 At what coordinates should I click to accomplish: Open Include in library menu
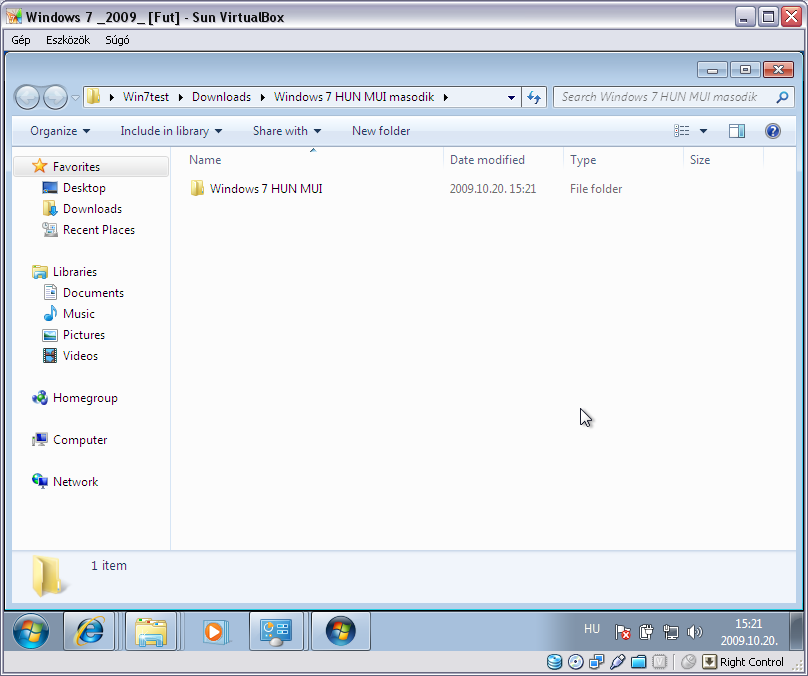(171, 131)
